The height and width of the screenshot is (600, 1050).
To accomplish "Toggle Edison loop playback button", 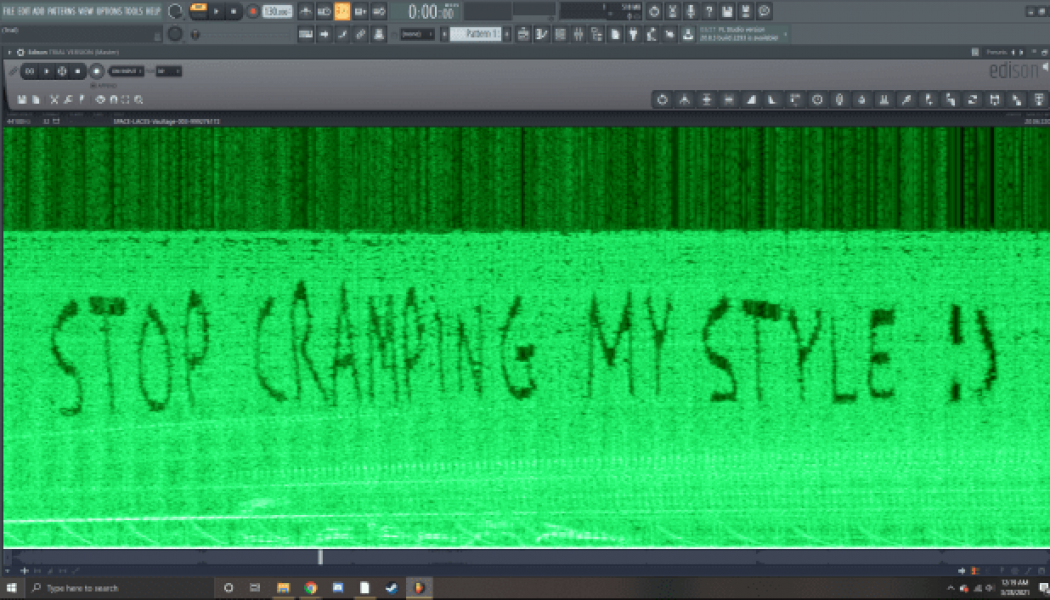I will (x=30, y=71).
